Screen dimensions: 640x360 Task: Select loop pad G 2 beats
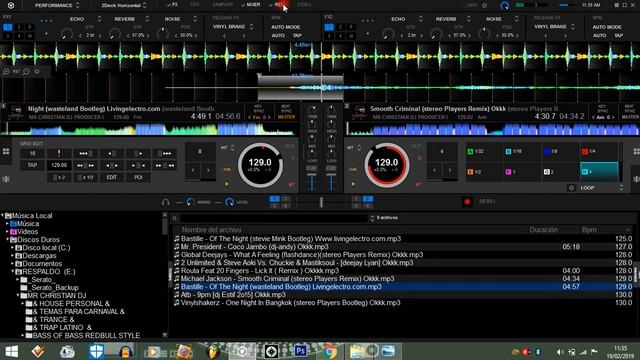[561, 172]
